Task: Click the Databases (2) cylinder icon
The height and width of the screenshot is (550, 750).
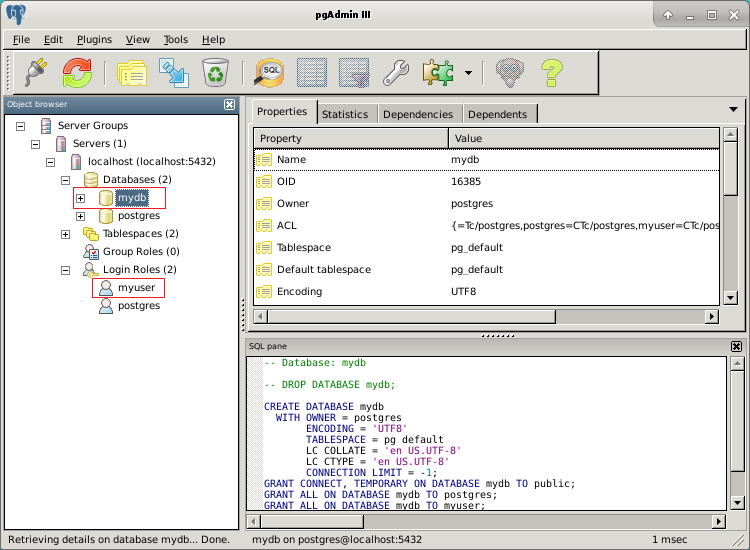Action: point(91,180)
